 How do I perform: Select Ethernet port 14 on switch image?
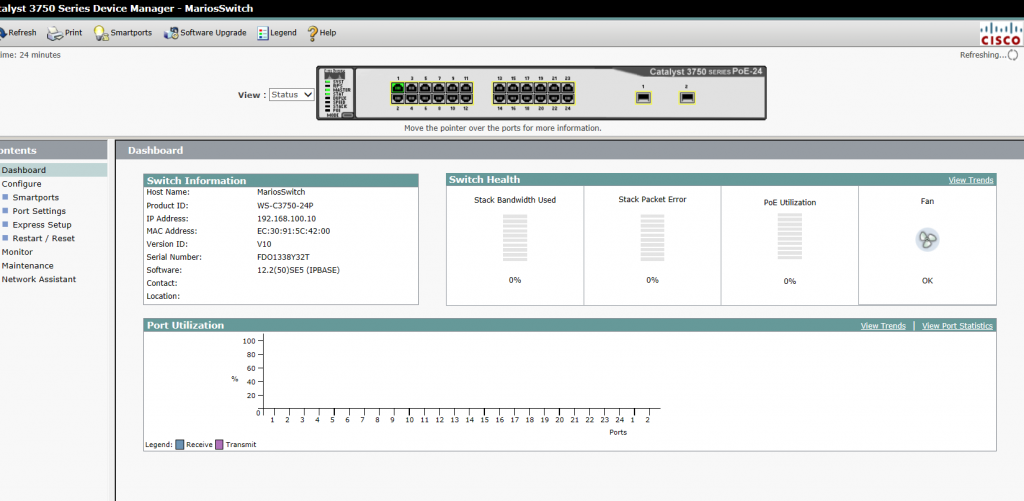pyautogui.click(x=500, y=99)
